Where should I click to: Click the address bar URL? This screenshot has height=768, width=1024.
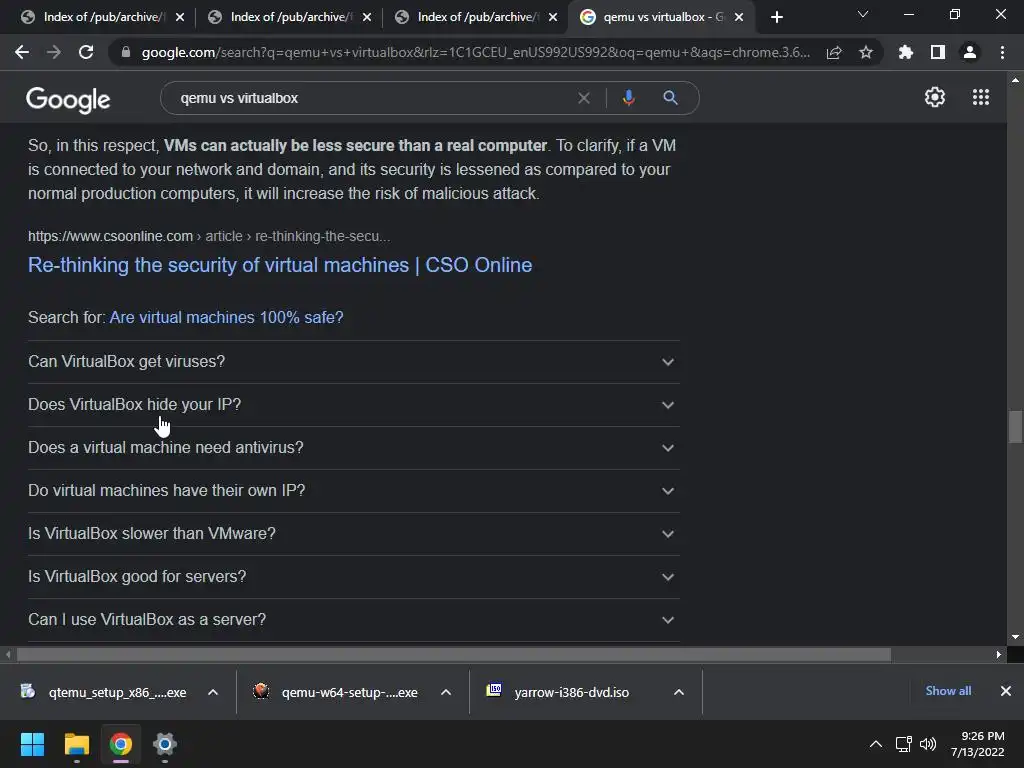click(x=475, y=52)
